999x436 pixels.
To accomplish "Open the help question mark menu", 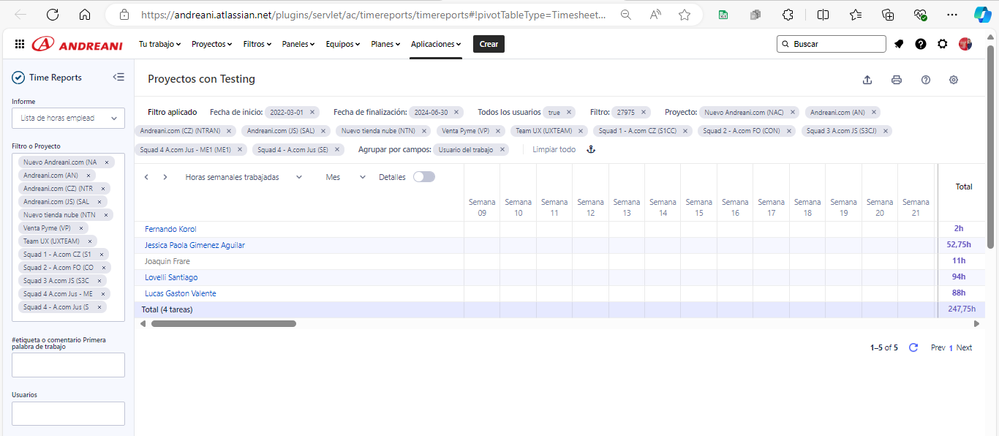I will [x=920, y=44].
